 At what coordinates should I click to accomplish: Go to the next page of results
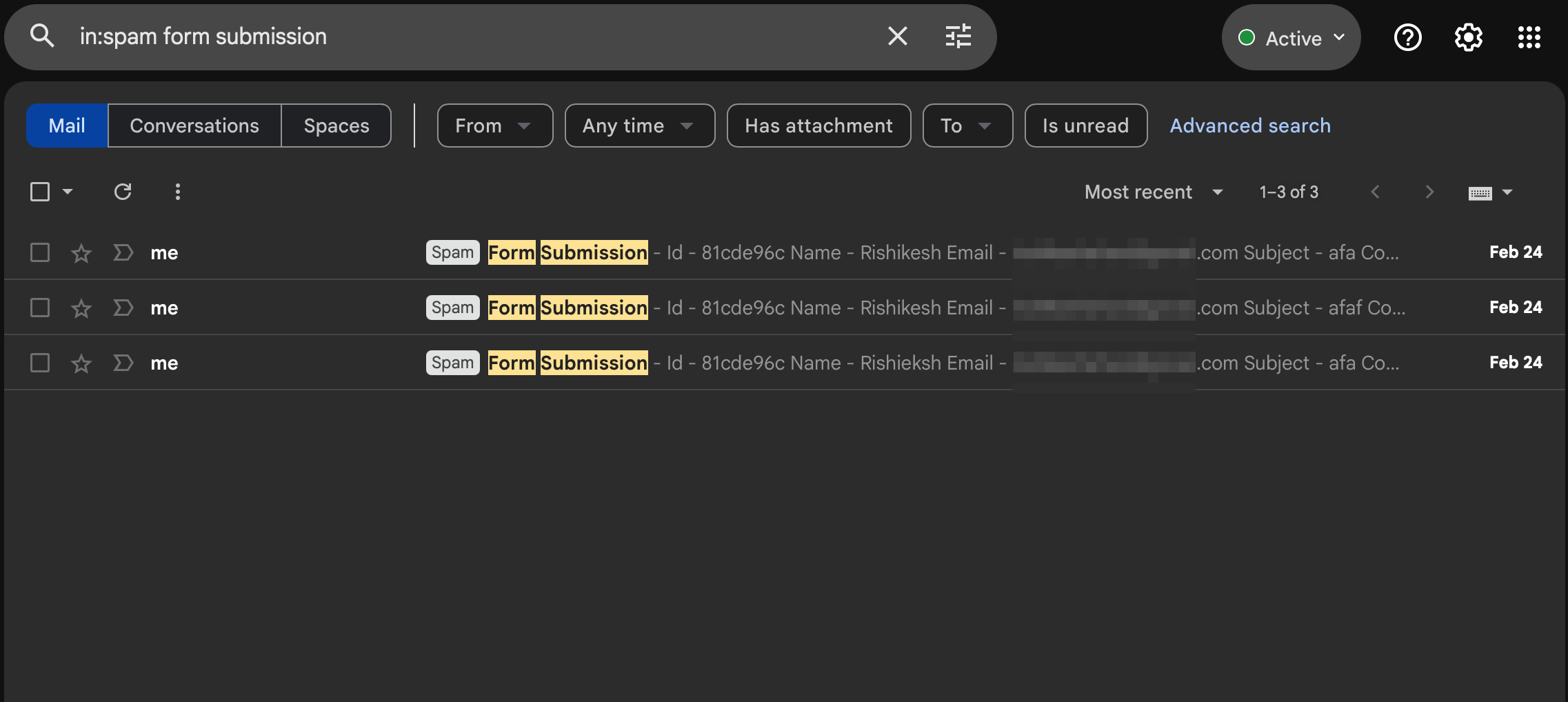tap(1429, 192)
